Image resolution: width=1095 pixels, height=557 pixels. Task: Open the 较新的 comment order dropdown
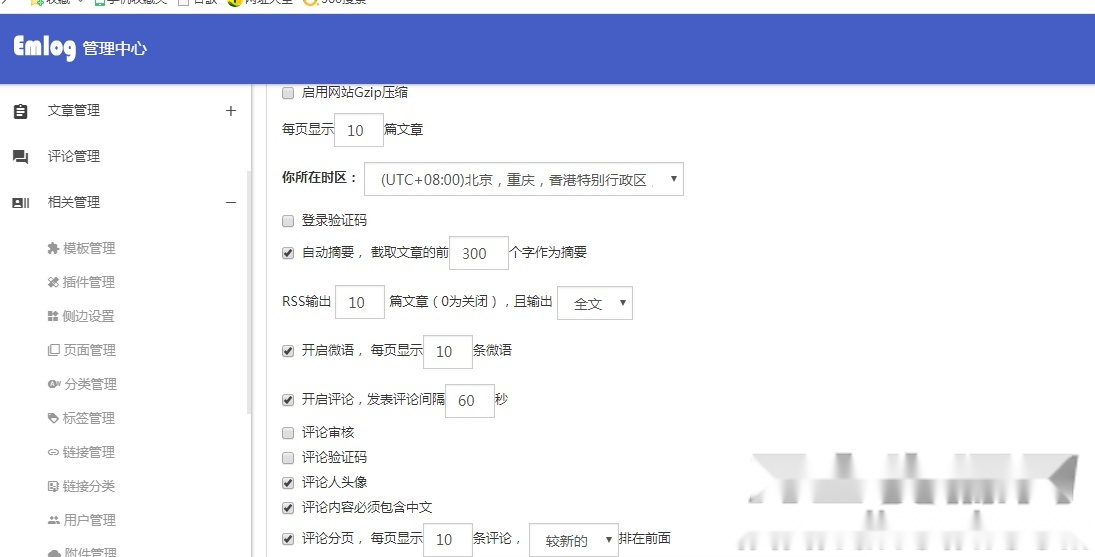point(574,540)
